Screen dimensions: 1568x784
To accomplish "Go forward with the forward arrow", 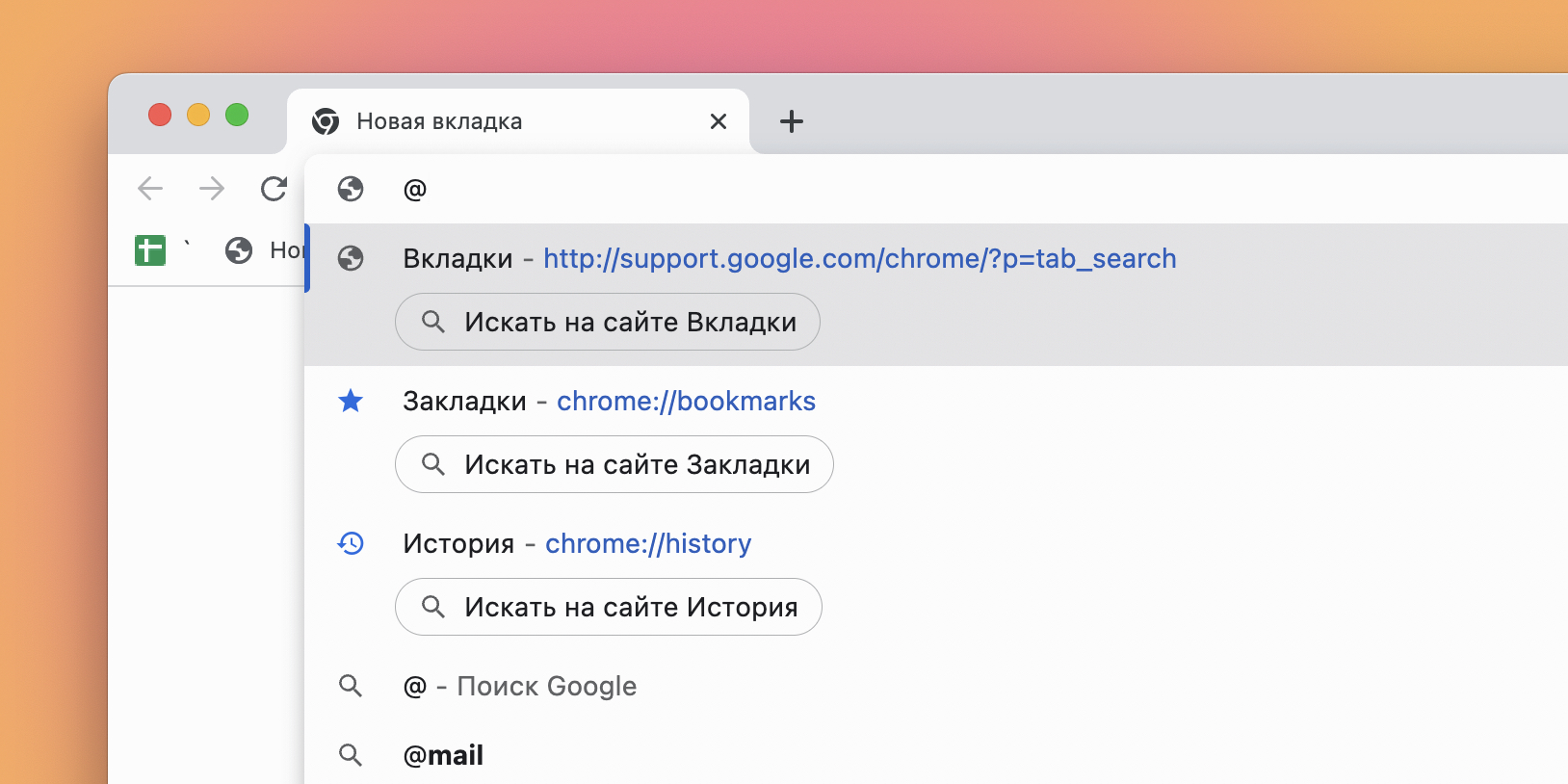I will [212, 188].
